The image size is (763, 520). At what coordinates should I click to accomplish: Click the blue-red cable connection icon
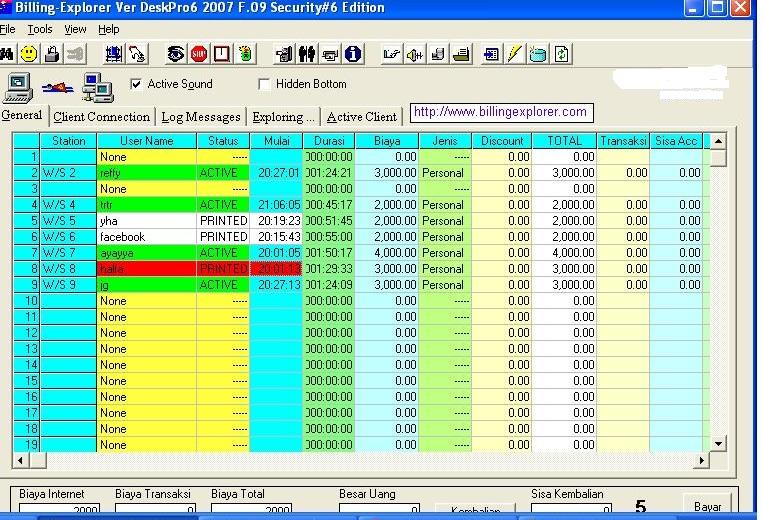tap(57, 88)
